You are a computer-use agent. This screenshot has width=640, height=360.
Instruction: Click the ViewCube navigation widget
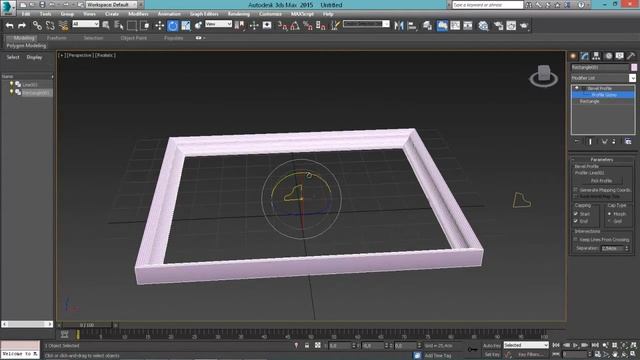click(x=544, y=76)
